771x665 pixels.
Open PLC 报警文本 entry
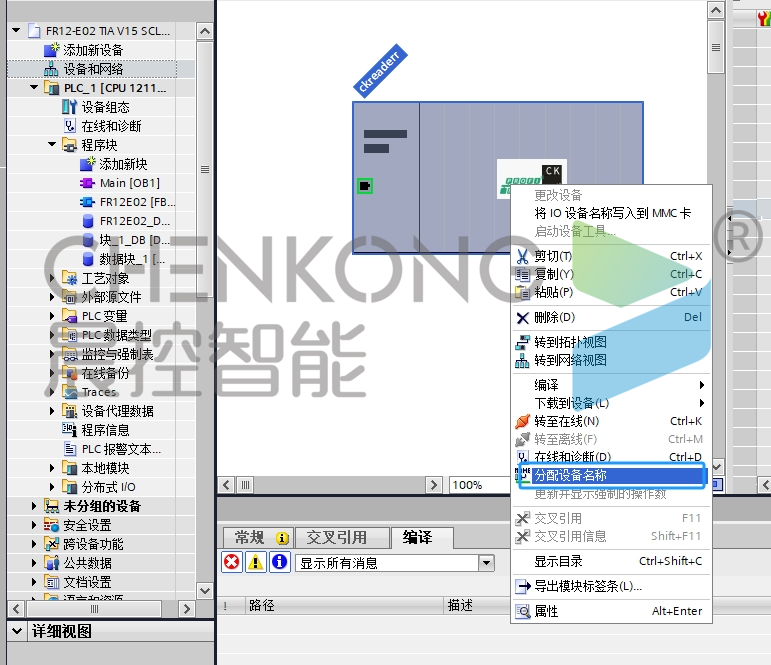[121, 449]
